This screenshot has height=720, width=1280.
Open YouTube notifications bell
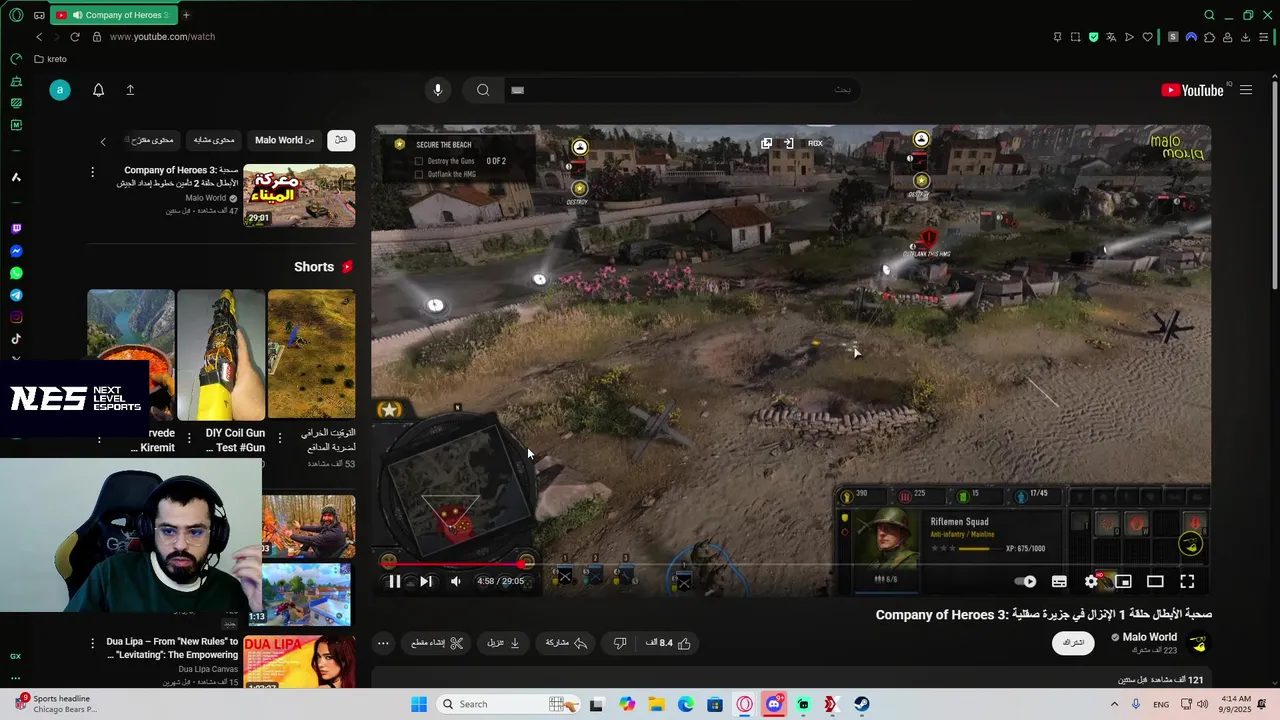pyautogui.click(x=98, y=90)
